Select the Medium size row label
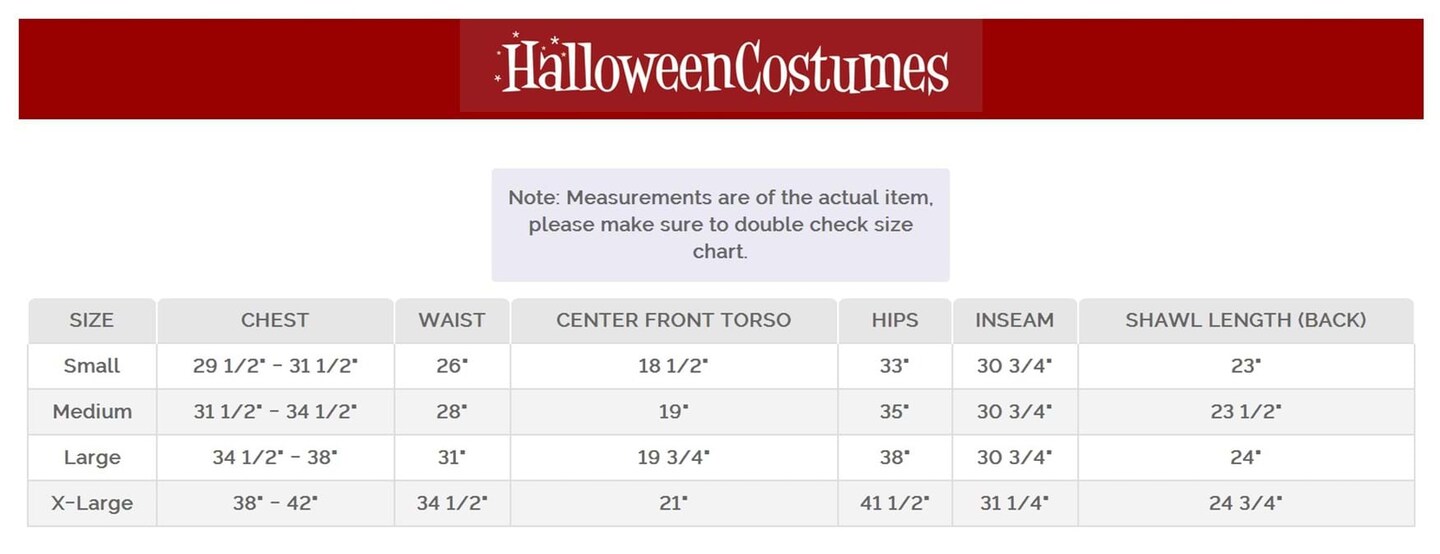 tap(92, 412)
